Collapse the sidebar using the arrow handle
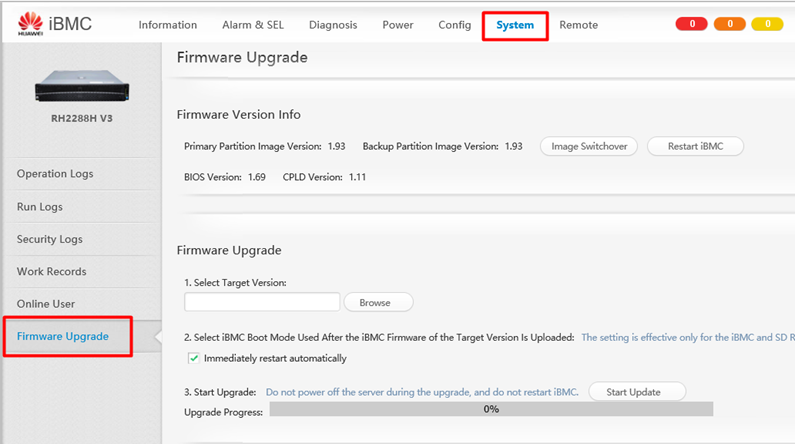Screen dimensions: 795x444 (155, 337)
